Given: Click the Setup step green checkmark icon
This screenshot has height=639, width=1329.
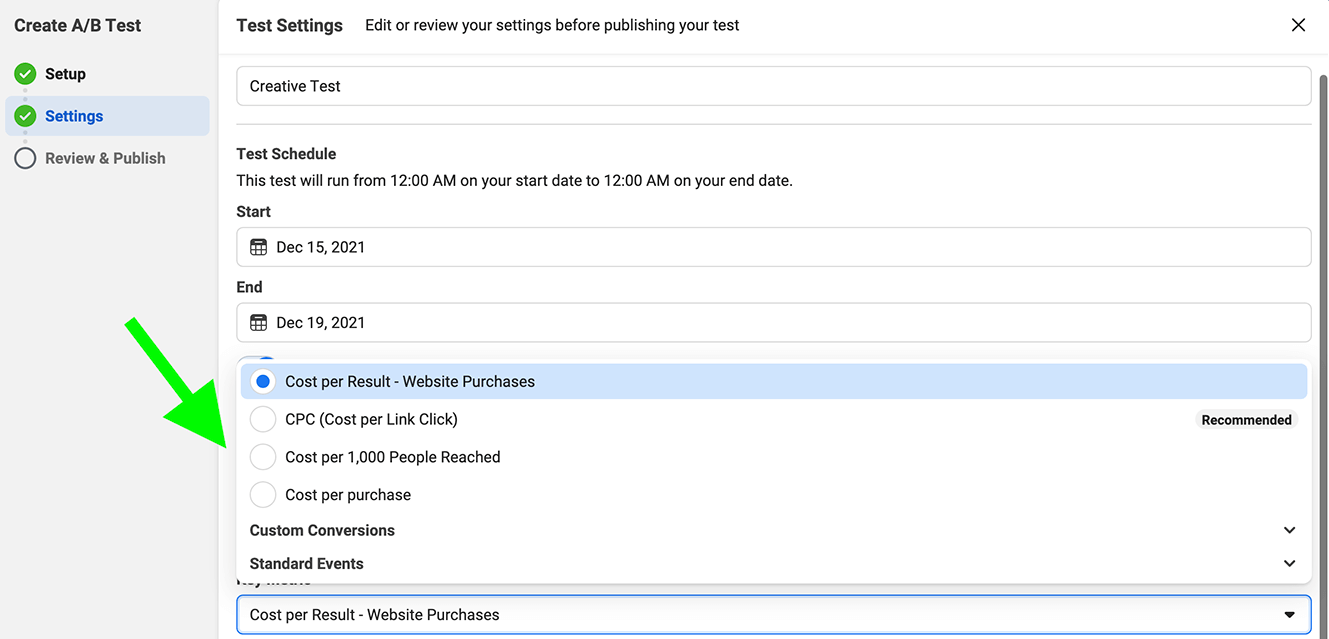Looking at the screenshot, I should 26,74.
